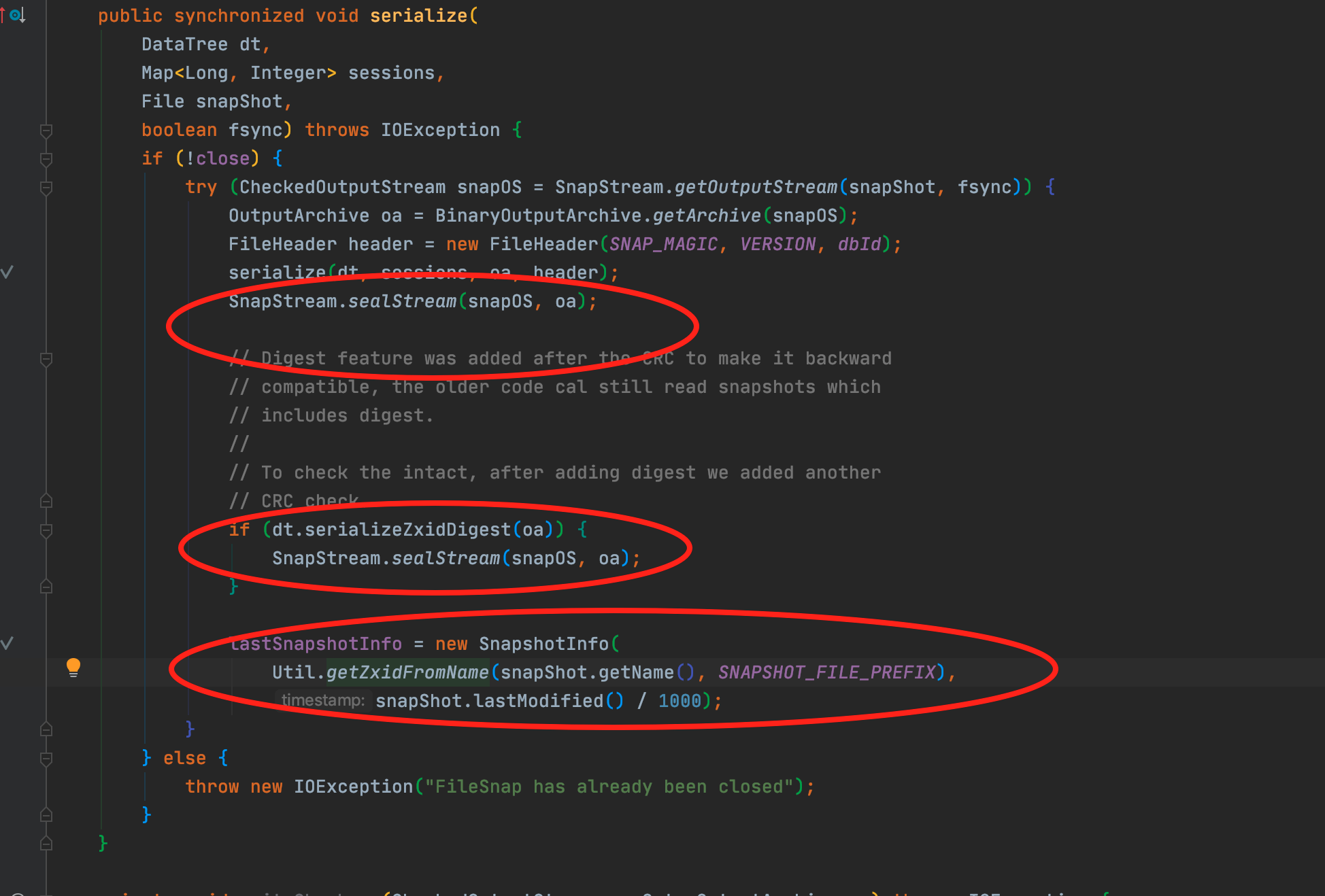Click the getOutputStream method reference

coord(756,187)
